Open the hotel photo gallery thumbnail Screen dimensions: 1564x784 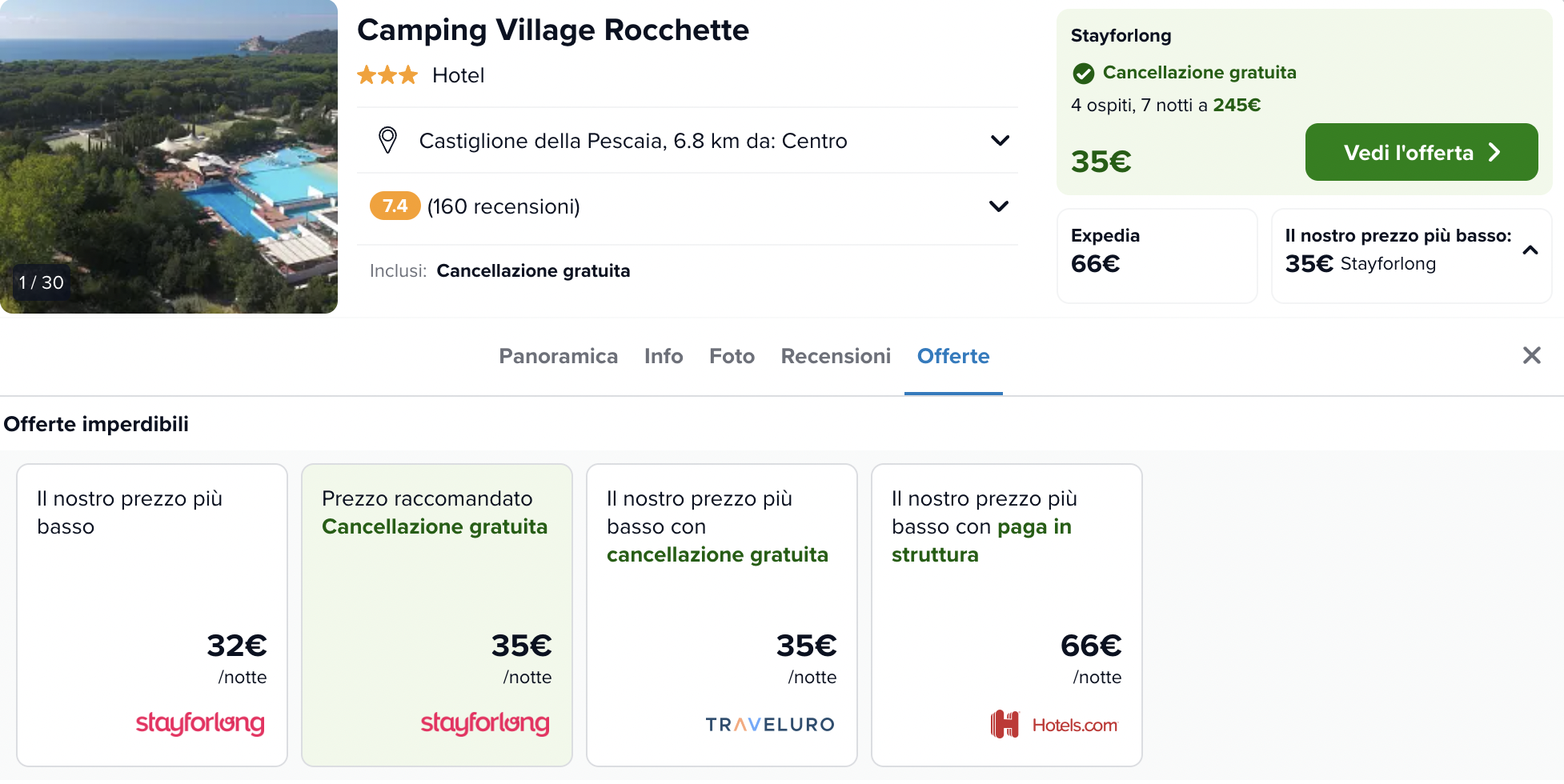click(x=169, y=156)
